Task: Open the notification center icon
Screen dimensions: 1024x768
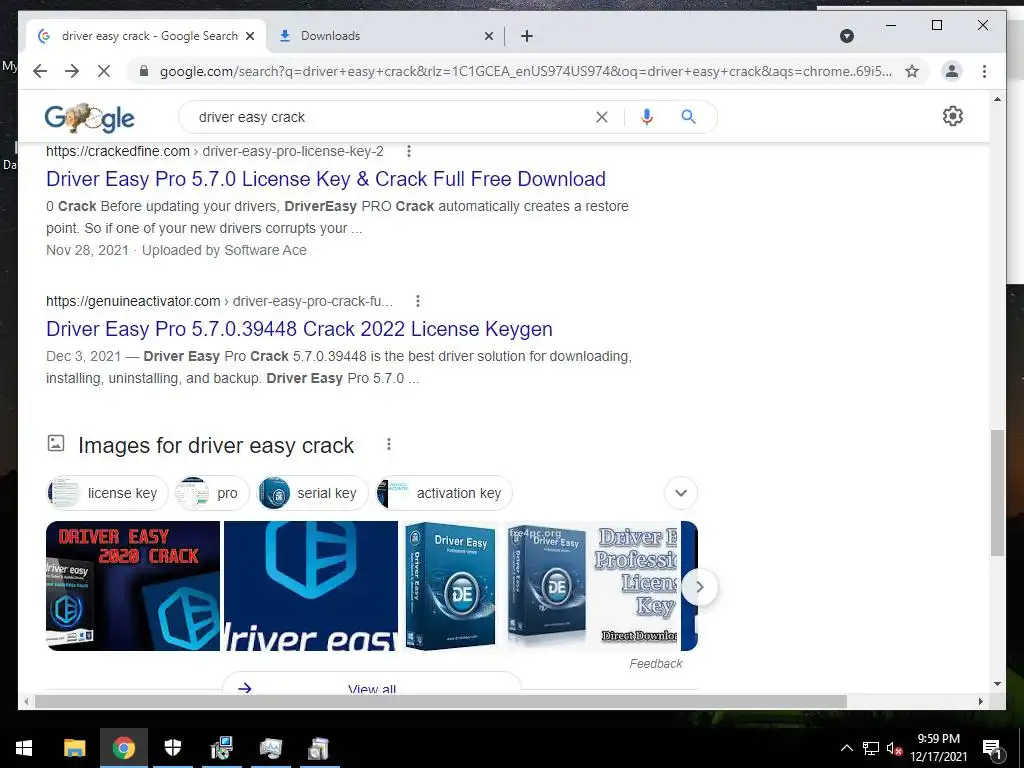Action: [992, 748]
